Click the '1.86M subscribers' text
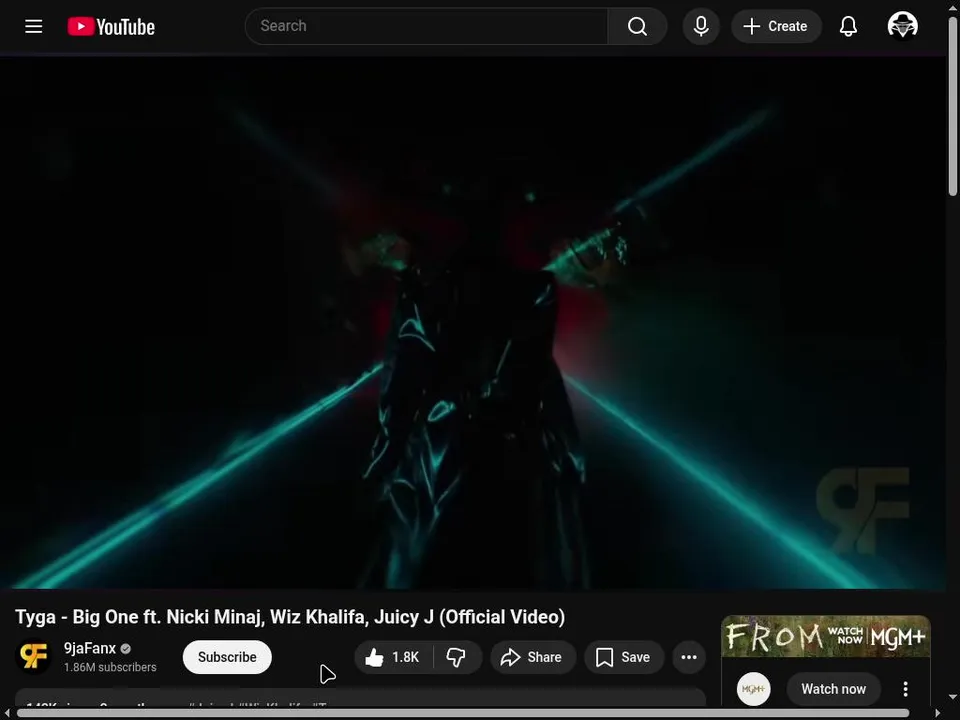Viewport: 960px width, 720px height. [x=110, y=667]
